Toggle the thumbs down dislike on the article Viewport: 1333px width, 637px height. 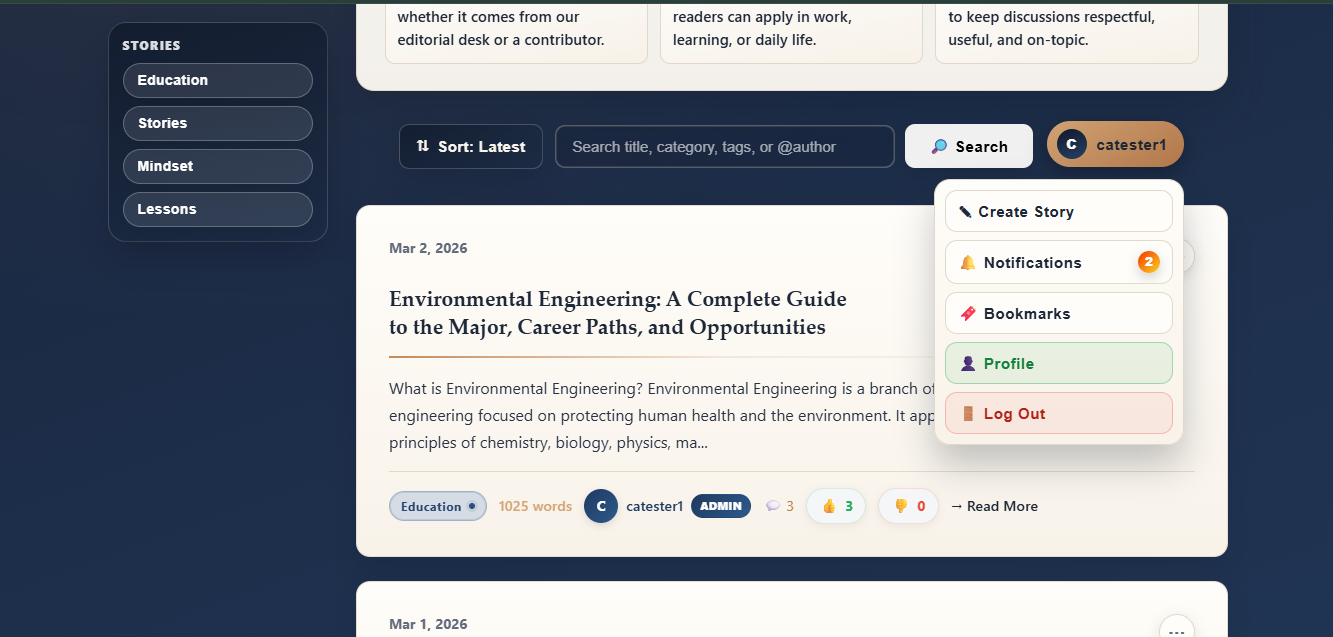click(908, 506)
